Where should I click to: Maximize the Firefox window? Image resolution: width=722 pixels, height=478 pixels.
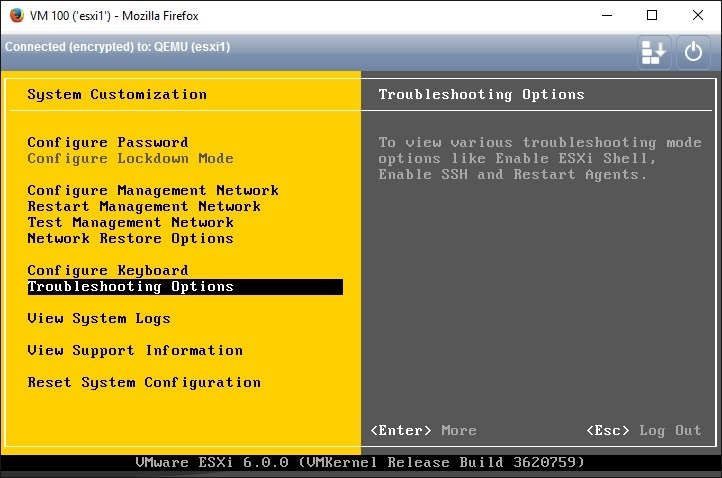tap(652, 15)
